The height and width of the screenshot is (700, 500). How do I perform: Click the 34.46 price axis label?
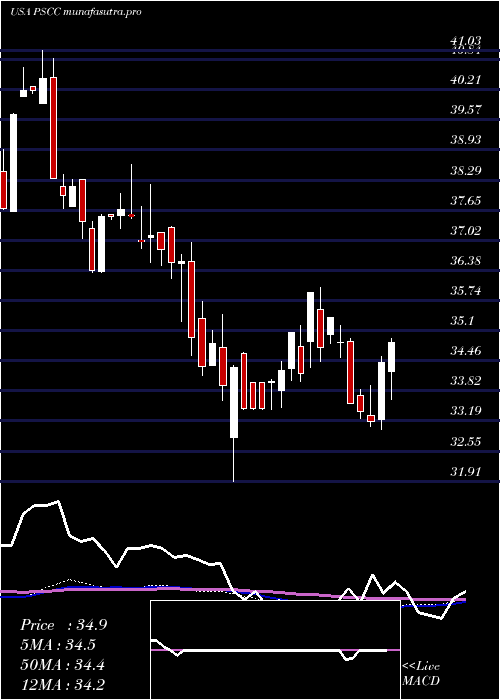(x=465, y=351)
